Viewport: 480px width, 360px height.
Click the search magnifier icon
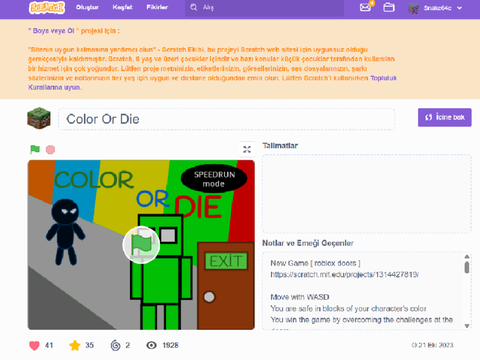click(x=194, y=7)
